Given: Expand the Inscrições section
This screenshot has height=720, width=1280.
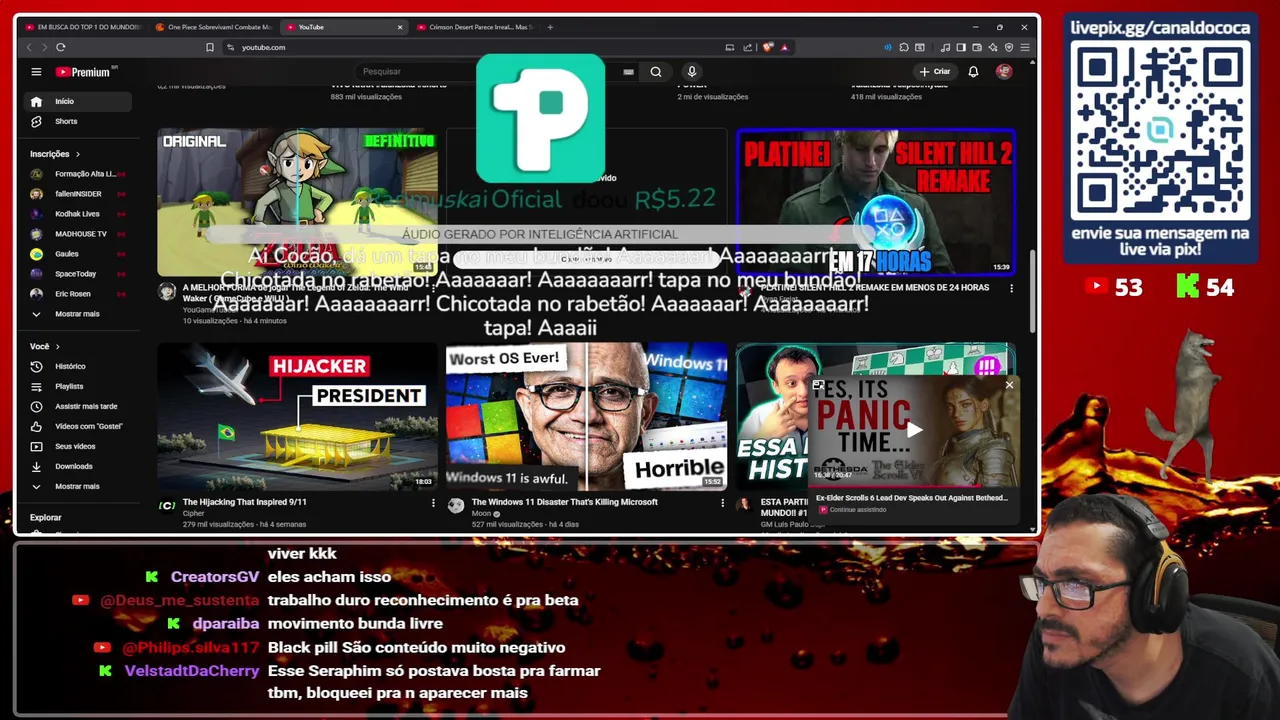Looking at the screenshot, I should [x=55, y=154].
